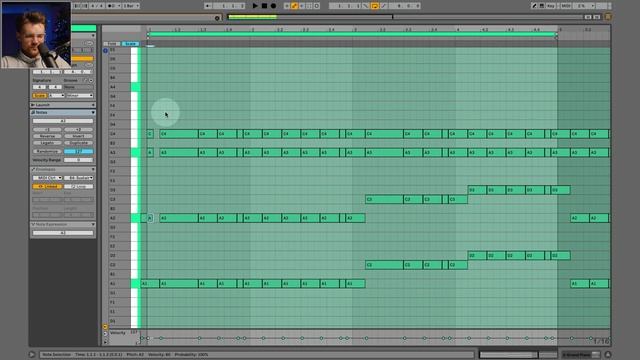Select the first D2 note

(x=477, y=256)
